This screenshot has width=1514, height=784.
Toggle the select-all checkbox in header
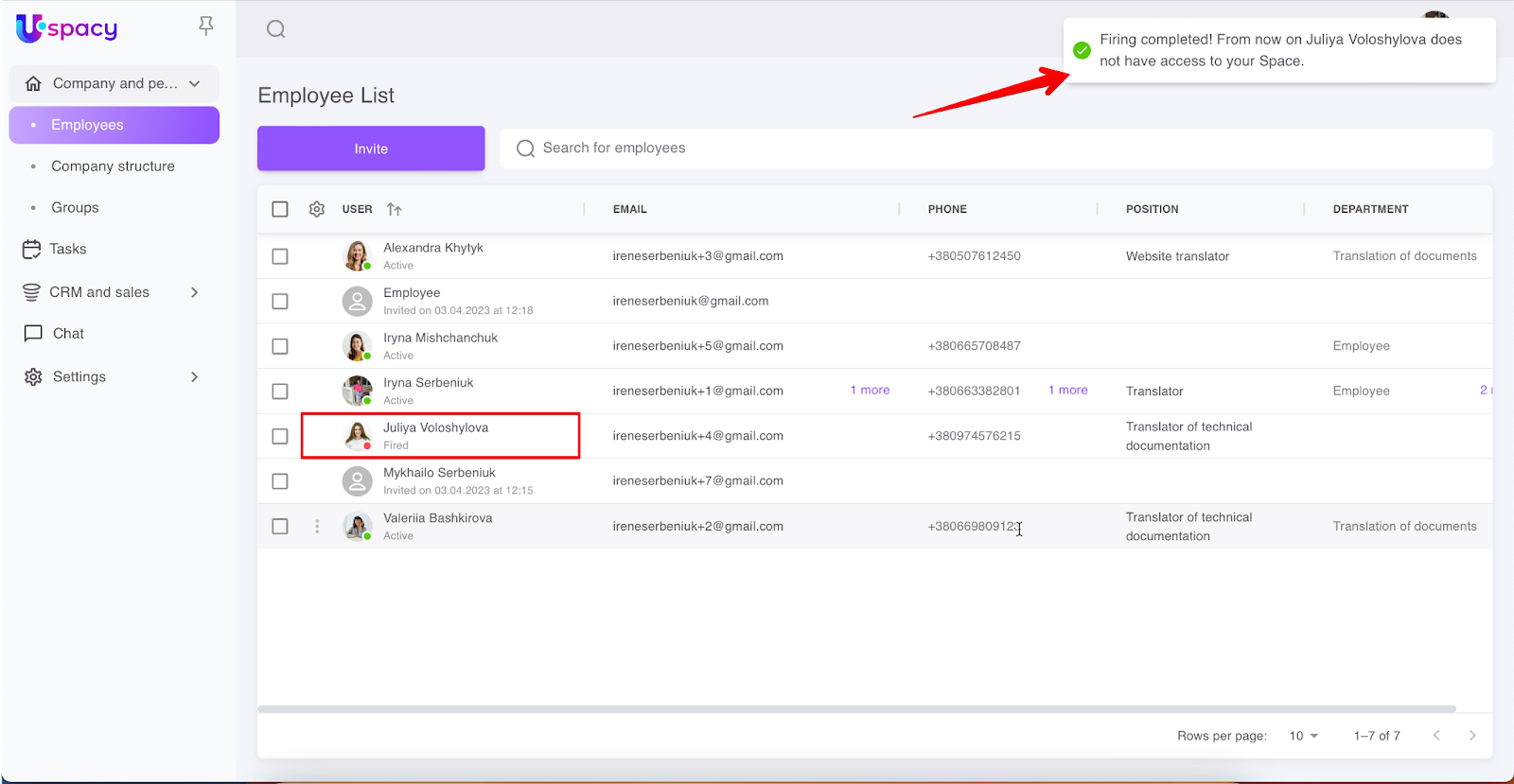coord(280,209)
